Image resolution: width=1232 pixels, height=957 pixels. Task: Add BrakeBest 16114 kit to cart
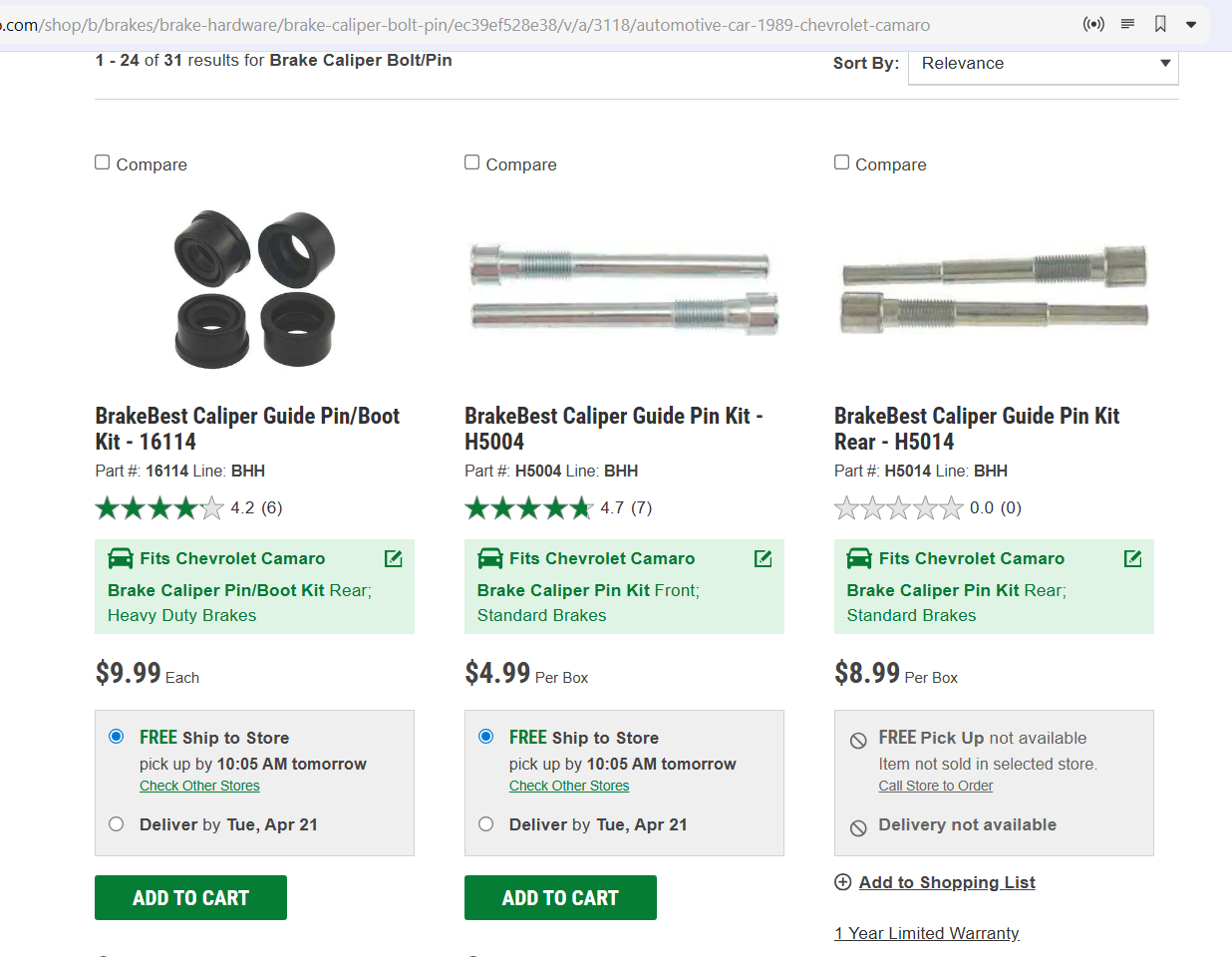pos(190,897)
